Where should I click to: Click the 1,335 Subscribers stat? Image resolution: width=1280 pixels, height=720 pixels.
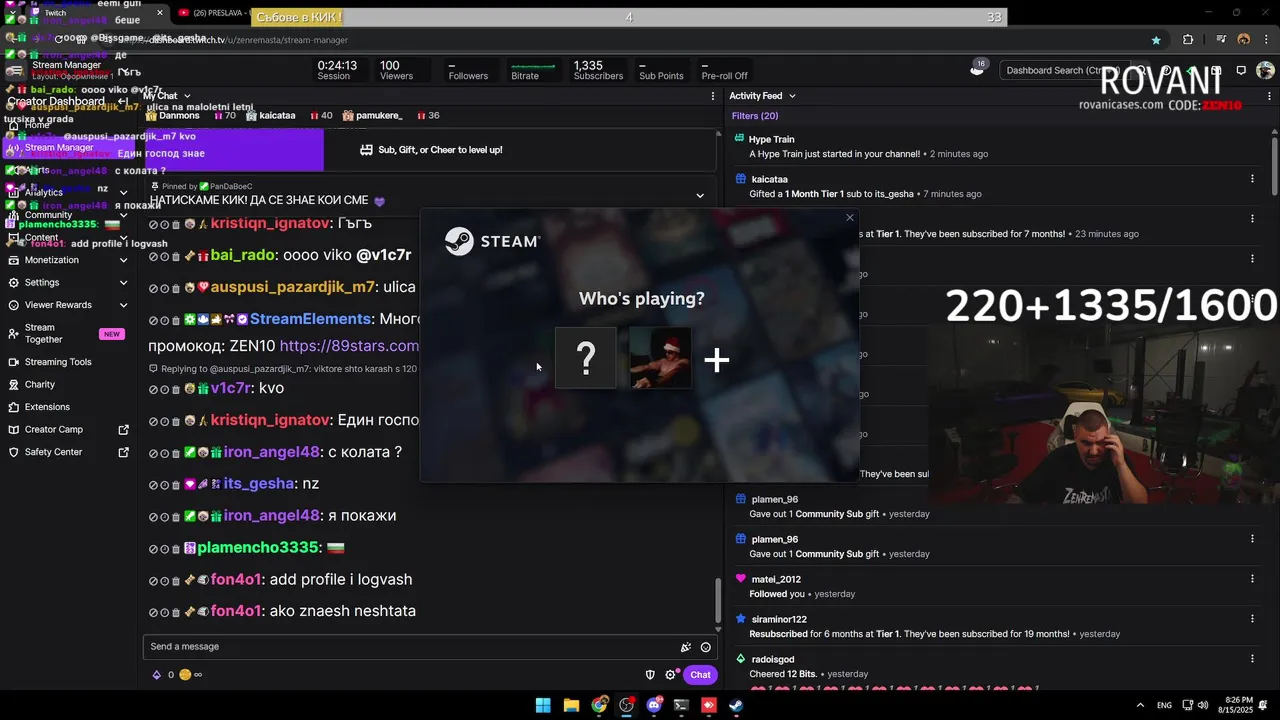[x=598, y=70]
